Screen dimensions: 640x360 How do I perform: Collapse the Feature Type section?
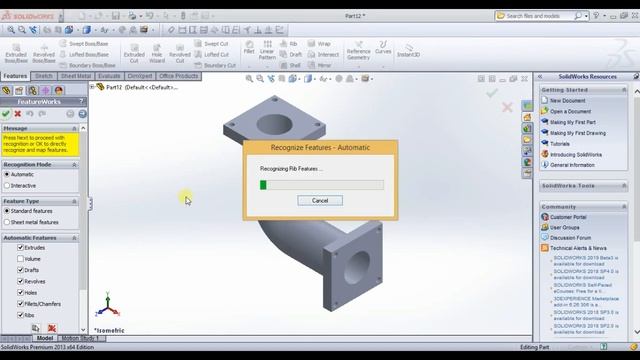click(74, 201)
